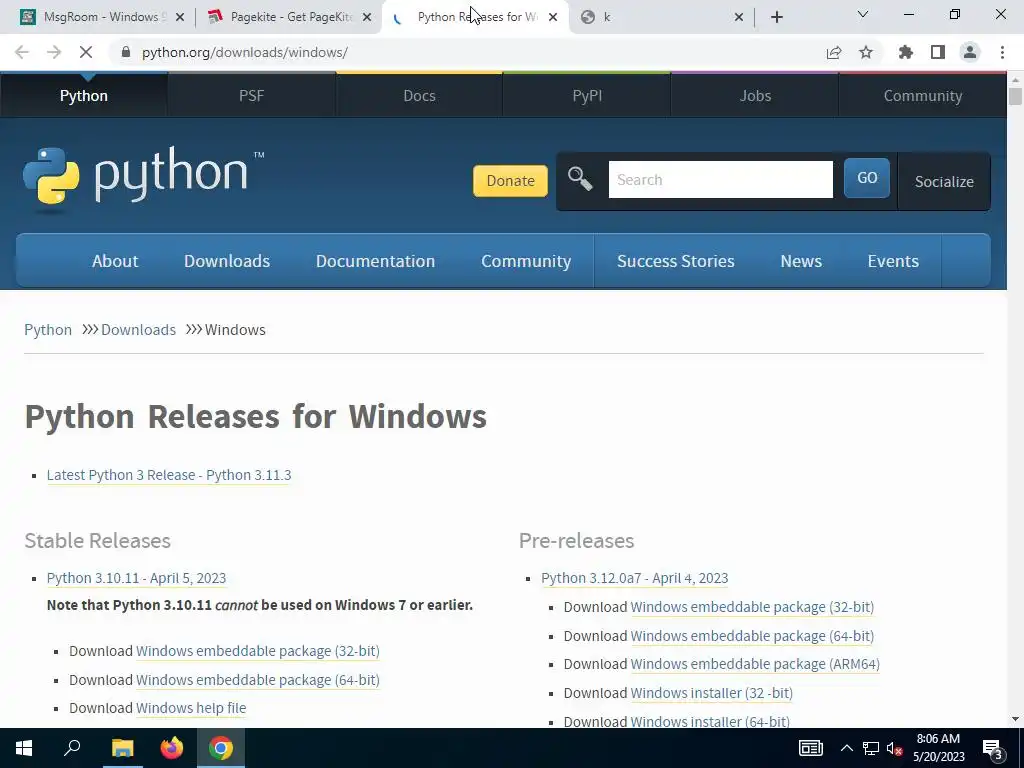Select PSF in the top site bar
Viewport: 1024px width, 768px height.
pyautogui.click(x=251, y=95)
